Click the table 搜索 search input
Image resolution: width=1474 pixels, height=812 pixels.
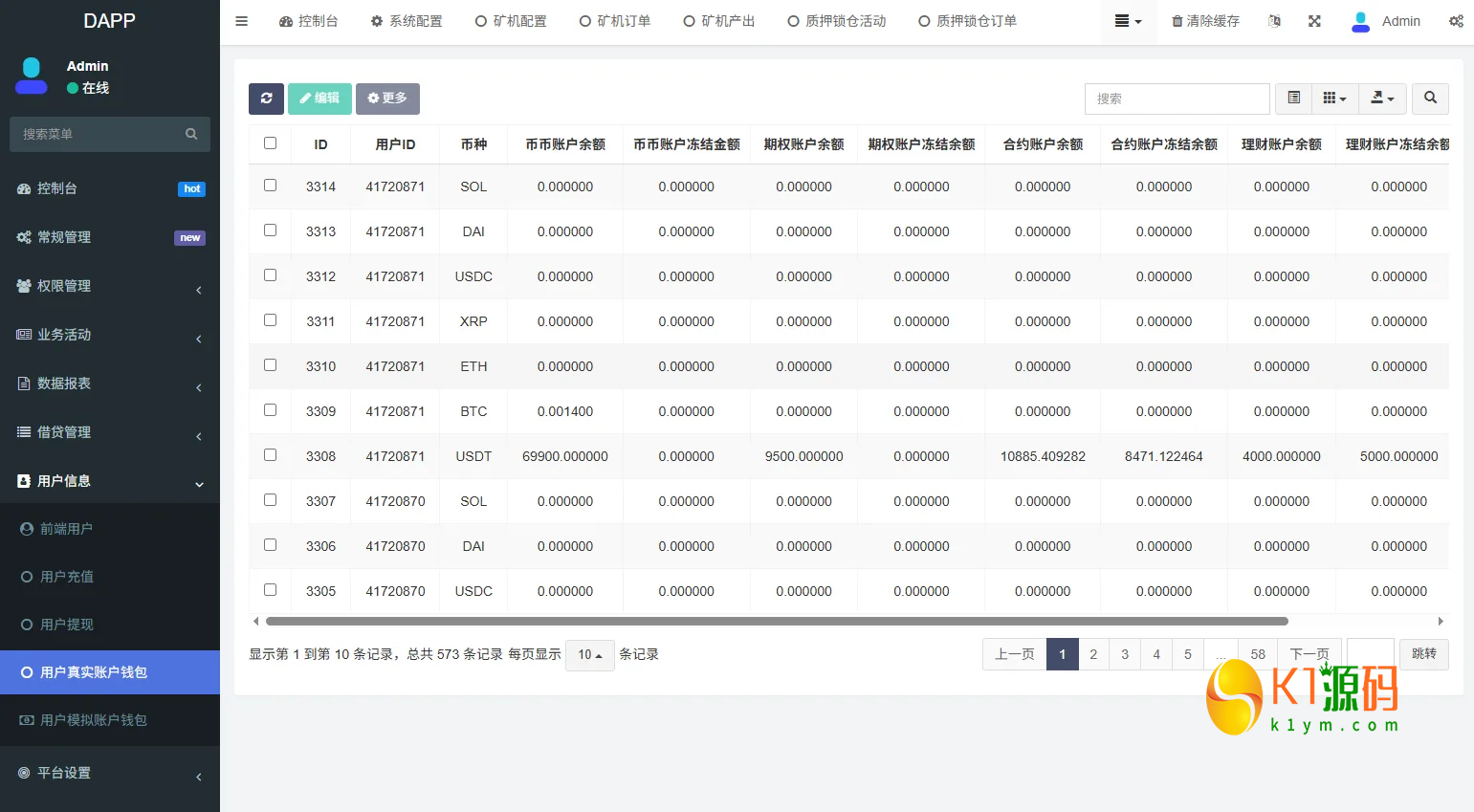point(1177,99)
